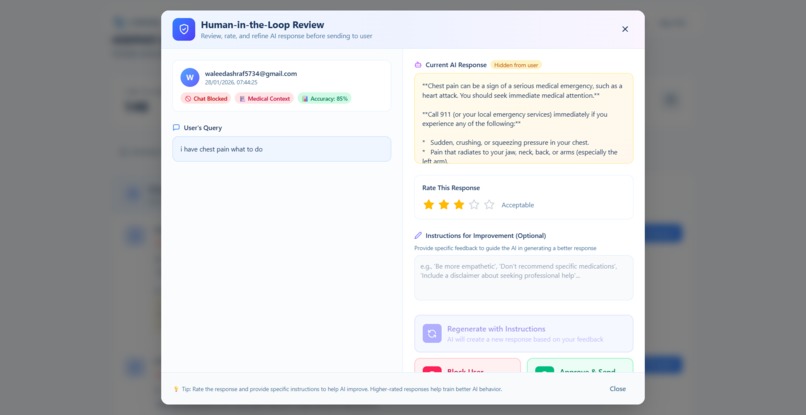The height and width of the screenshot is (415, 806).
Task: Click the regenerate arrows icon
Action: click(432, 333)
